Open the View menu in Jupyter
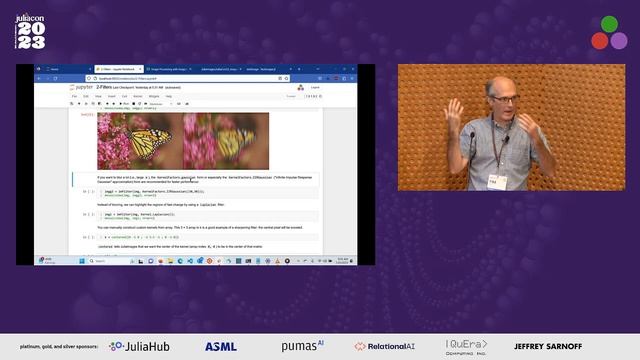This screenshot has width=640, height=360. coord(98,96)
